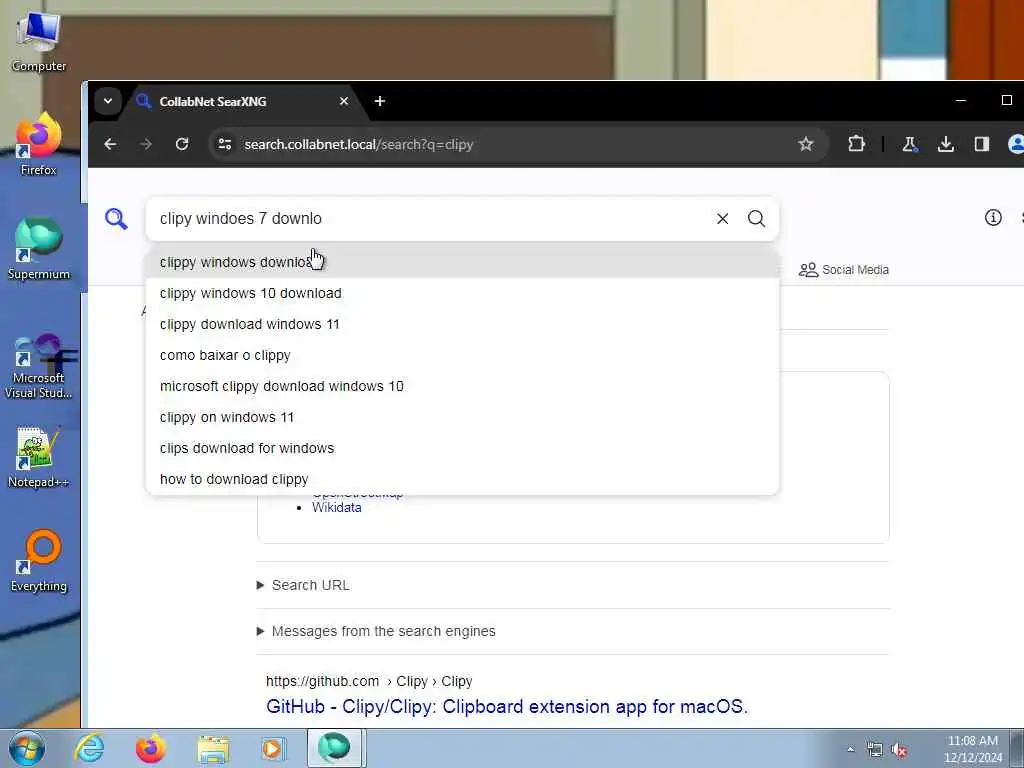This screenshot has width=1024, height=768.
Task: Click the browser forward arrow
Action: pyautogui.click(x=146, y=144)
